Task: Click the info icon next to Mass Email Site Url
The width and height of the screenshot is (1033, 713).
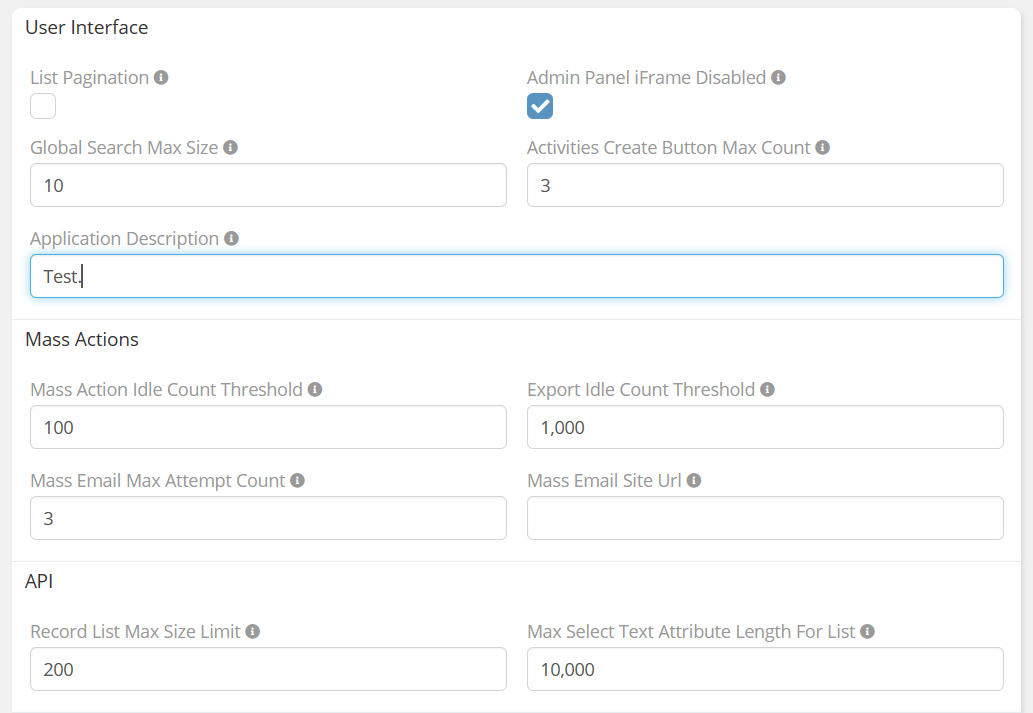Action: pos(694,481)
